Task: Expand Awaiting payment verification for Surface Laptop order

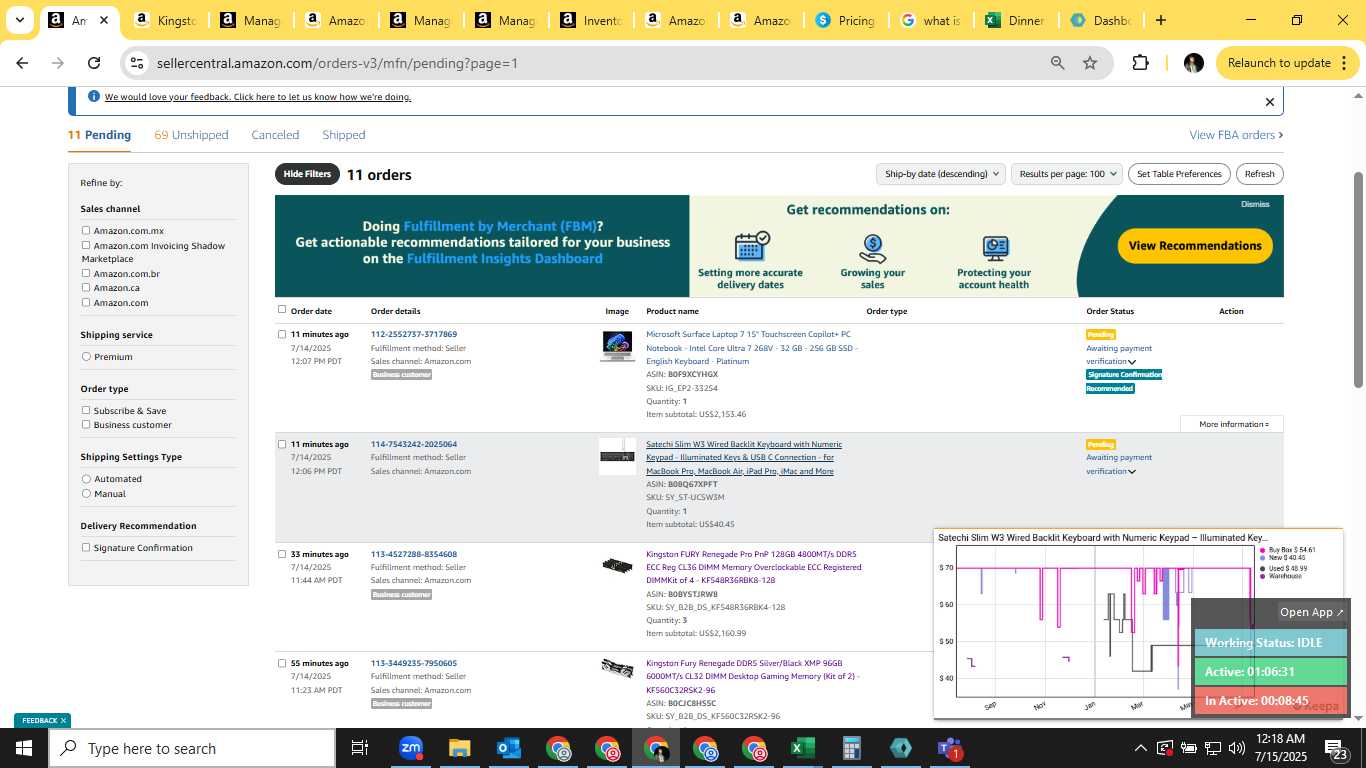Action: point(1132,362)
